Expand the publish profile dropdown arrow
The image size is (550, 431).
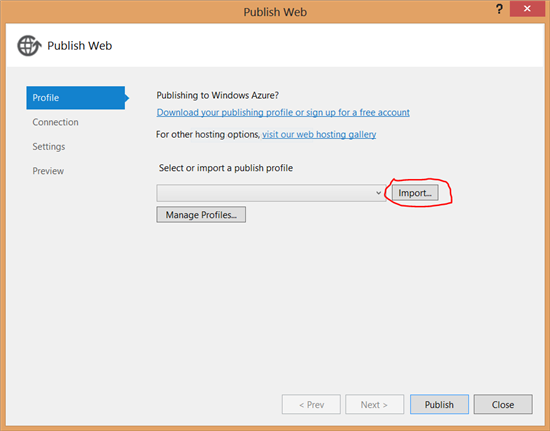(x=378, y=193)
